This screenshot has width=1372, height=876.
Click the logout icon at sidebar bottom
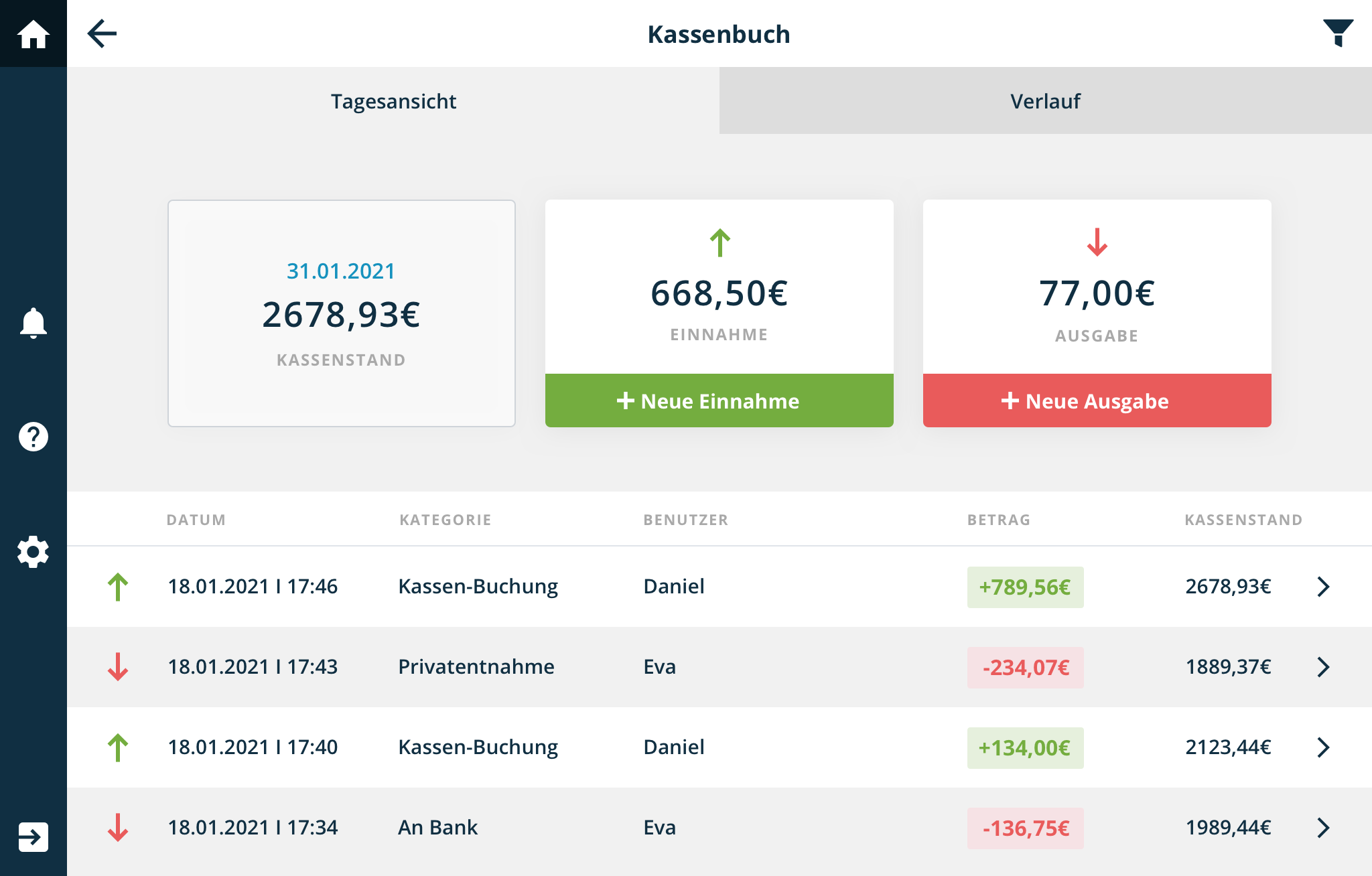click(33, 835)
